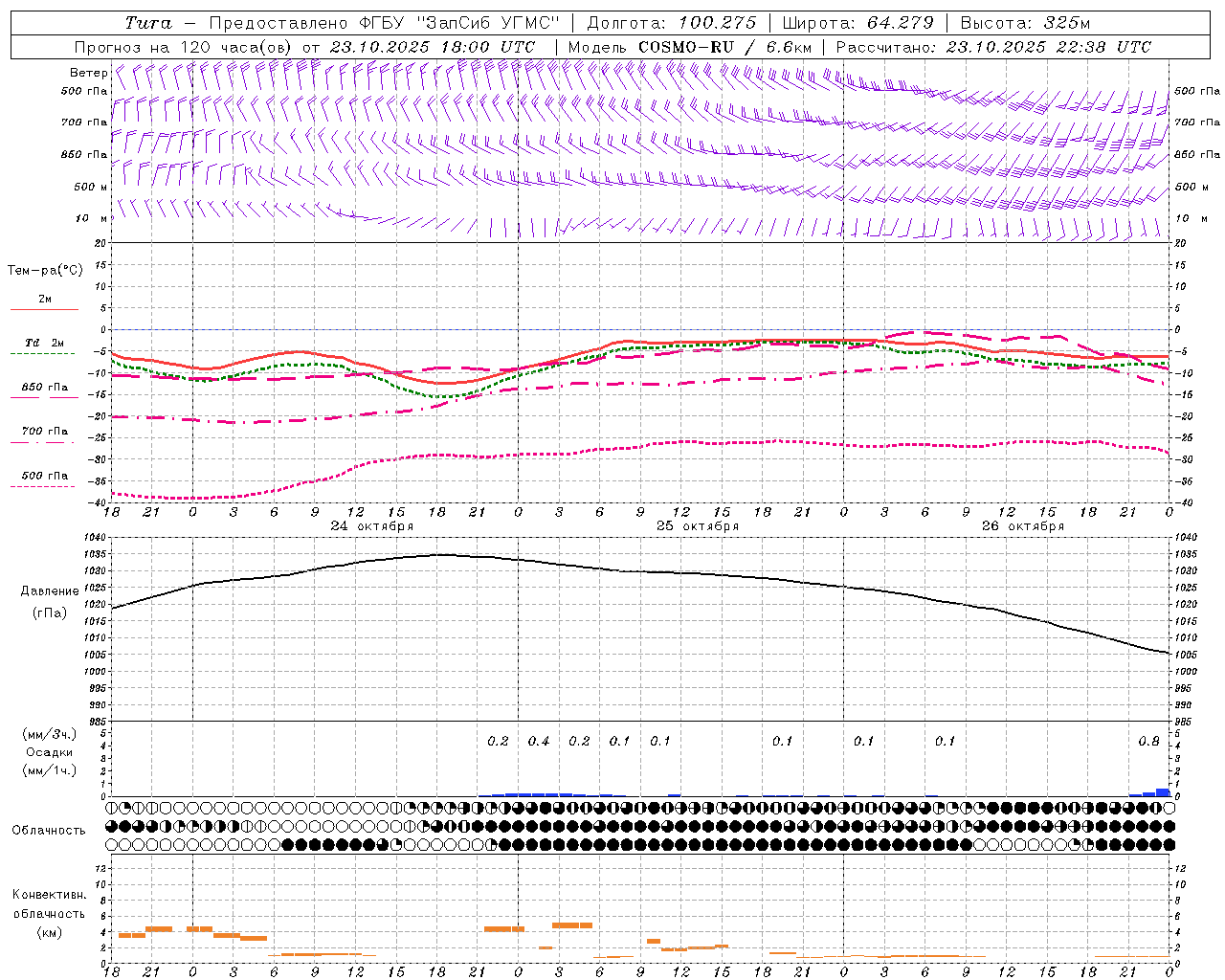Screen dimensions: 1225x980
Task: Click the dotted line sample under the 500 гПа legend label
Action: pos(43,486)
